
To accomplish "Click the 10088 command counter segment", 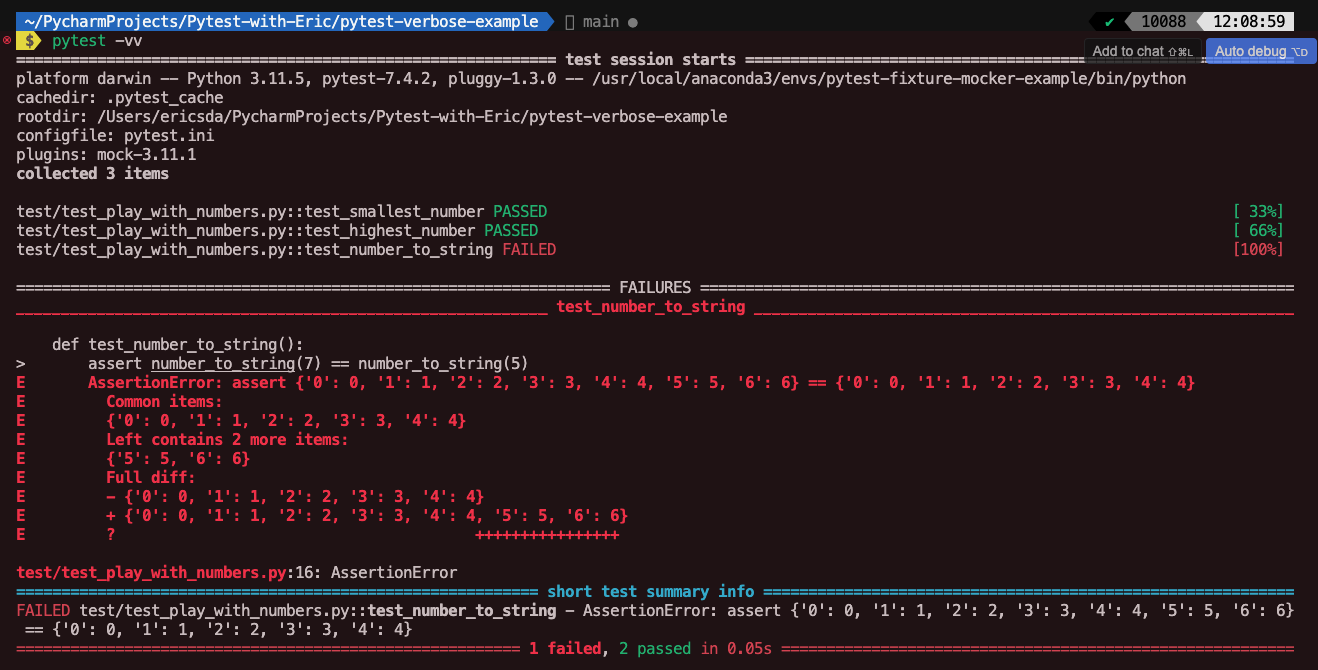I will [1163, 21].
